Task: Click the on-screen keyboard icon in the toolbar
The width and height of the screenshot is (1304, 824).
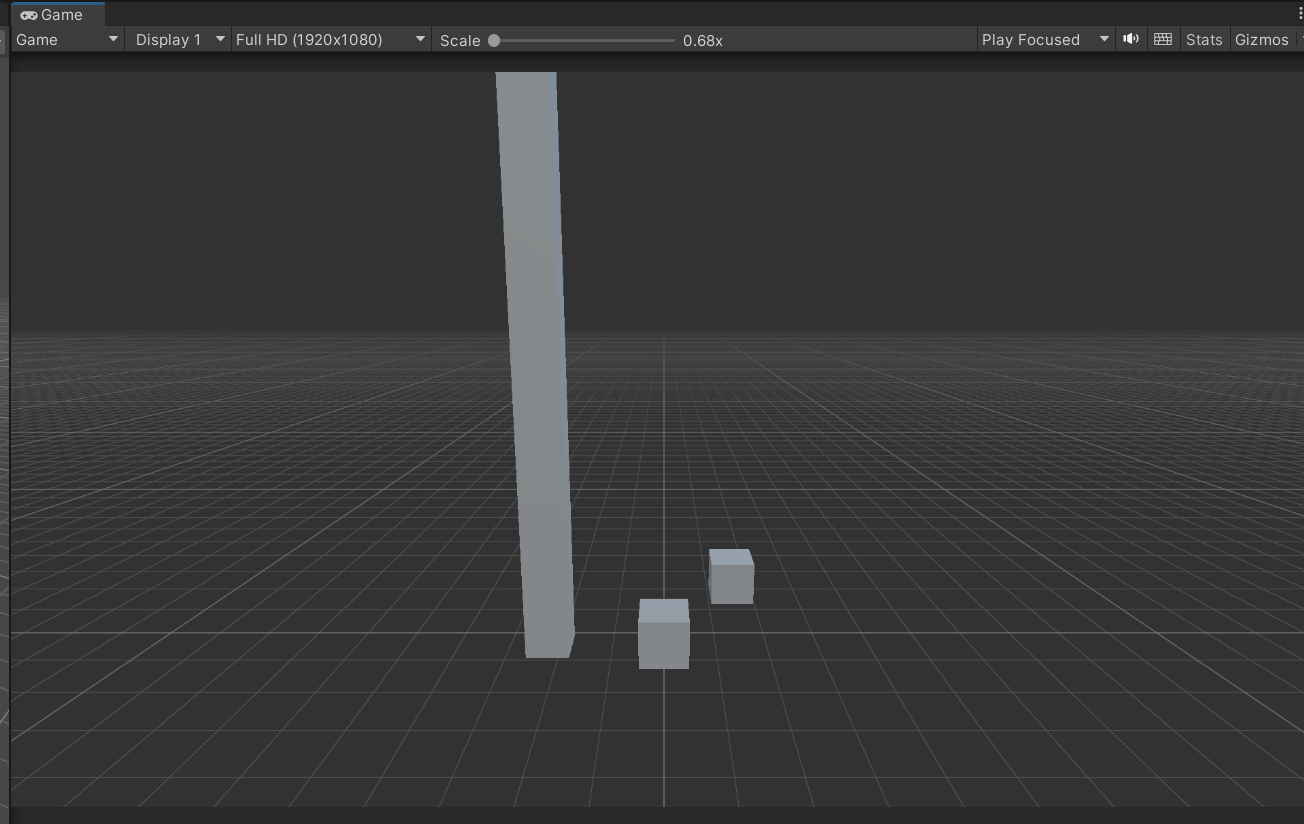Action: click(x=1163, y=39)
